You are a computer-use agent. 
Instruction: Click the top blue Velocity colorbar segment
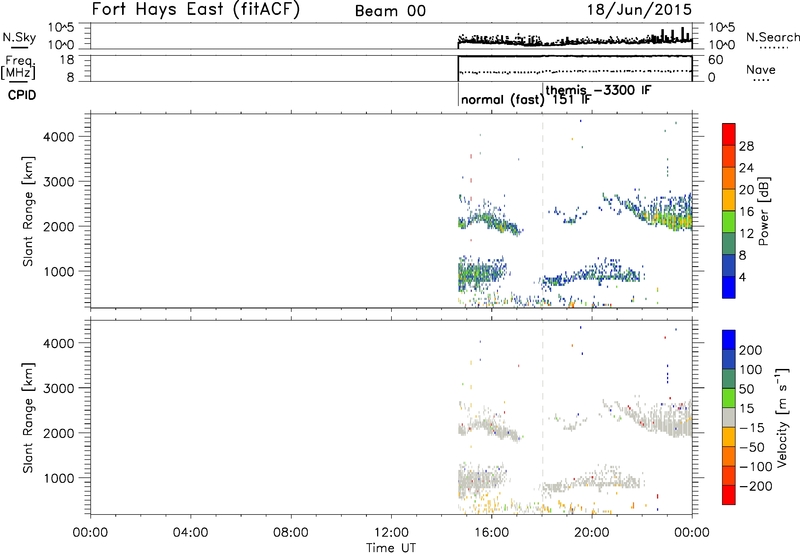729,340
